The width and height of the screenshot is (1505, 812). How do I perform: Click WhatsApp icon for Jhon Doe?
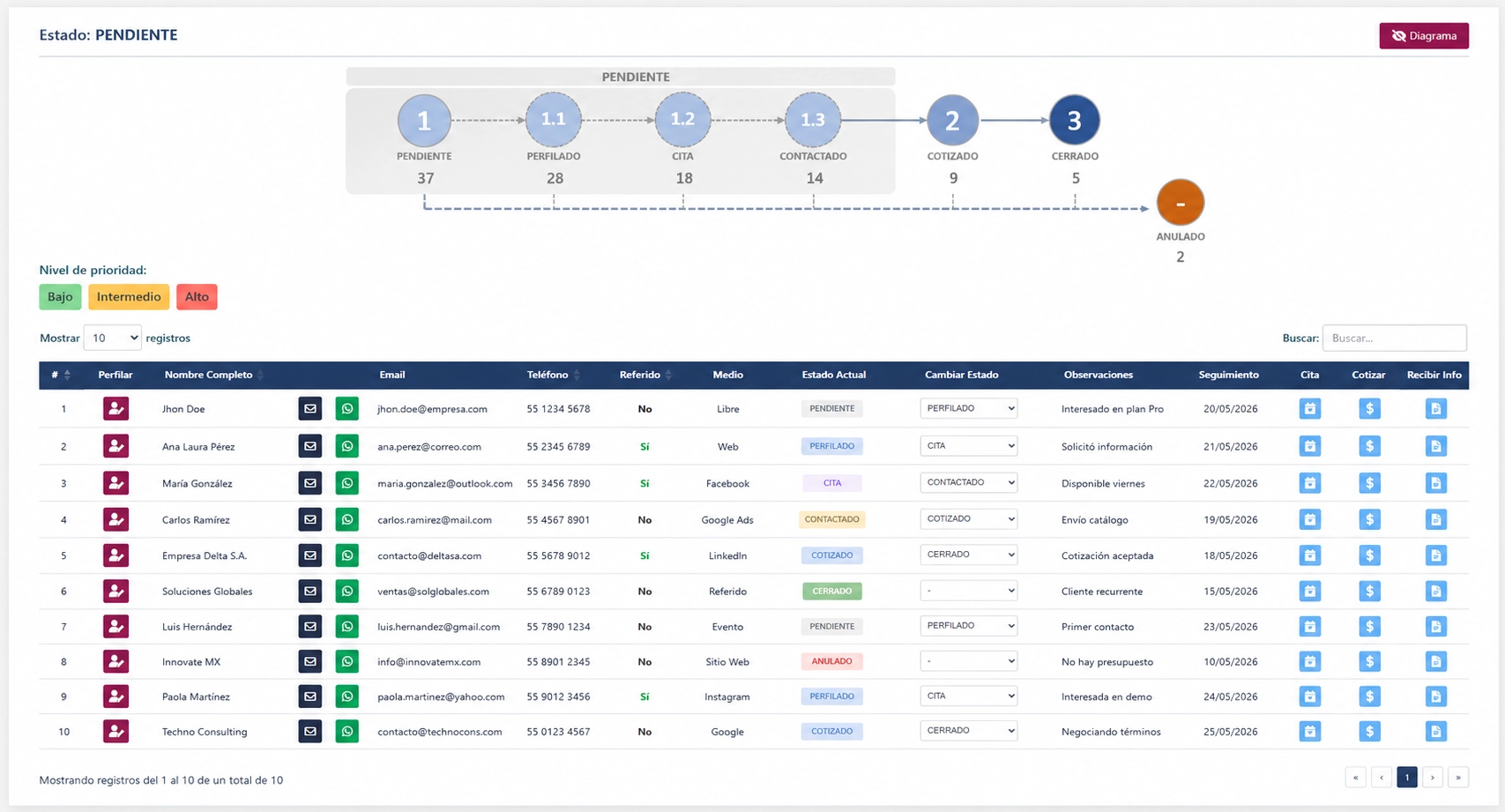pyautogui.click(x=347, y=409)
